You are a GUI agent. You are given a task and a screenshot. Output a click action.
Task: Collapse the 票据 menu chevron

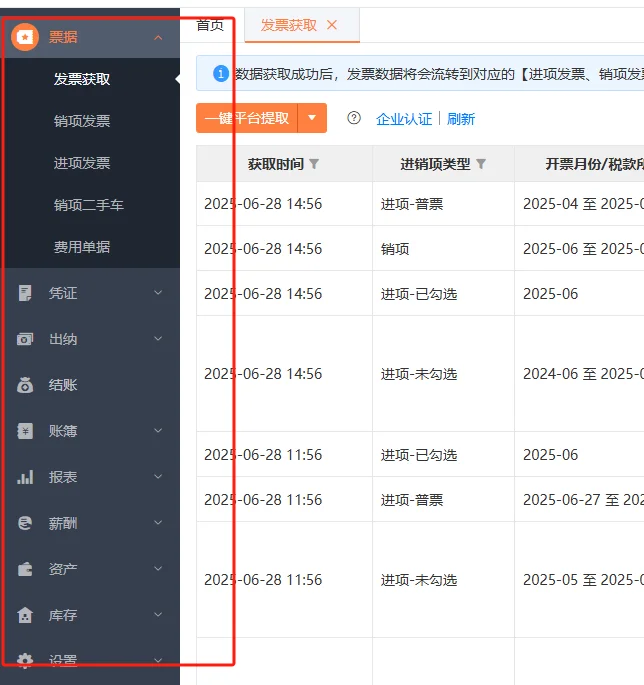pos(158,38)
